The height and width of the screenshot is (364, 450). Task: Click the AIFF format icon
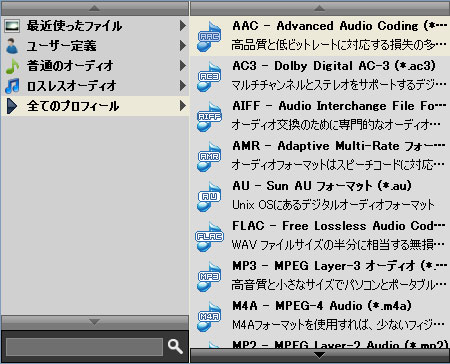pos(209,116)
